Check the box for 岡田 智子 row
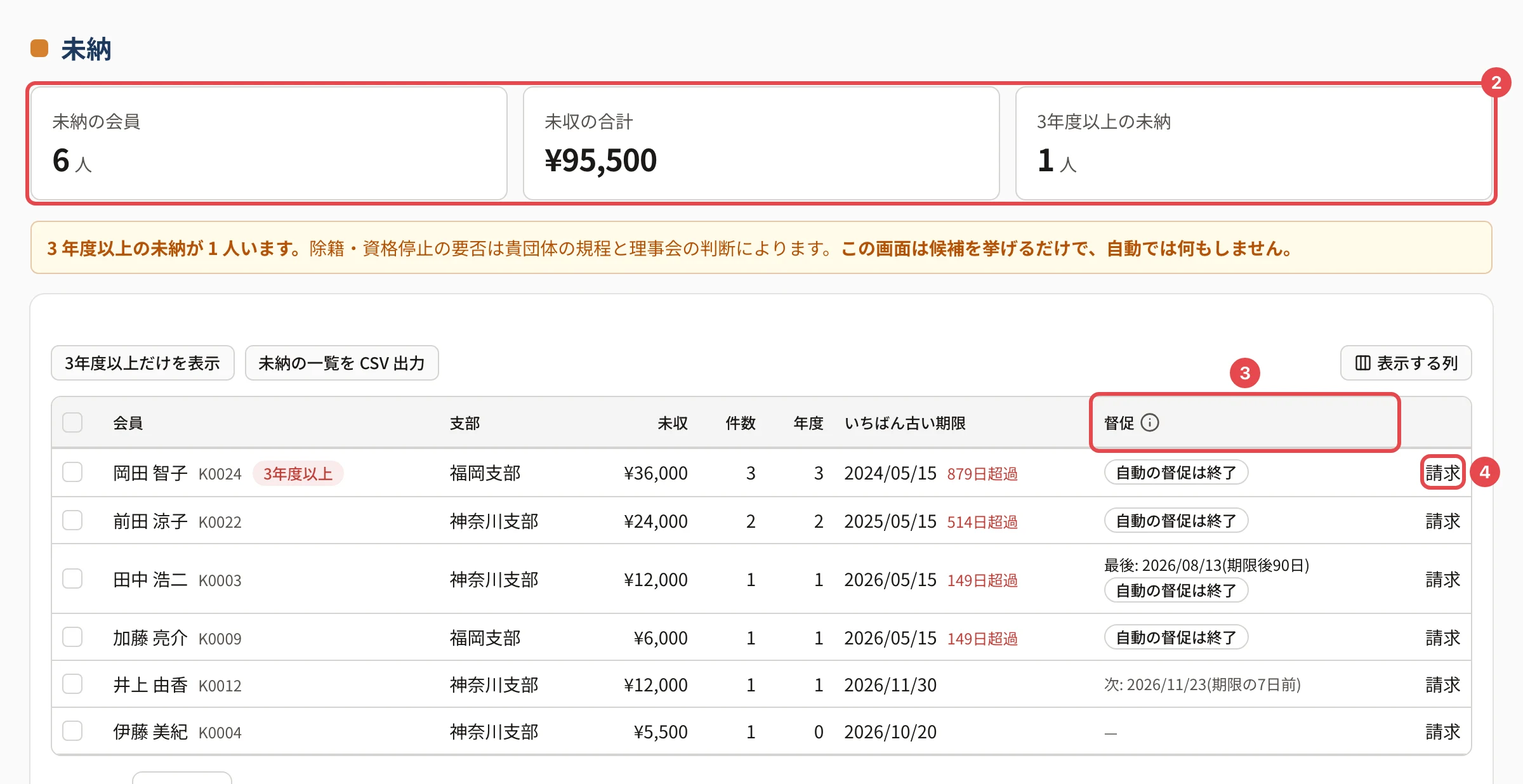Screen dimensions: 1523x784 tap(72, 472)
